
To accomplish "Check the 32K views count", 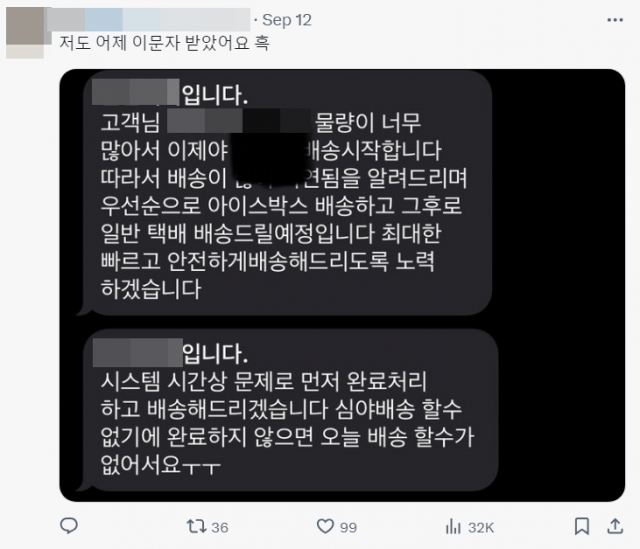I will click(x=481, y=527).
